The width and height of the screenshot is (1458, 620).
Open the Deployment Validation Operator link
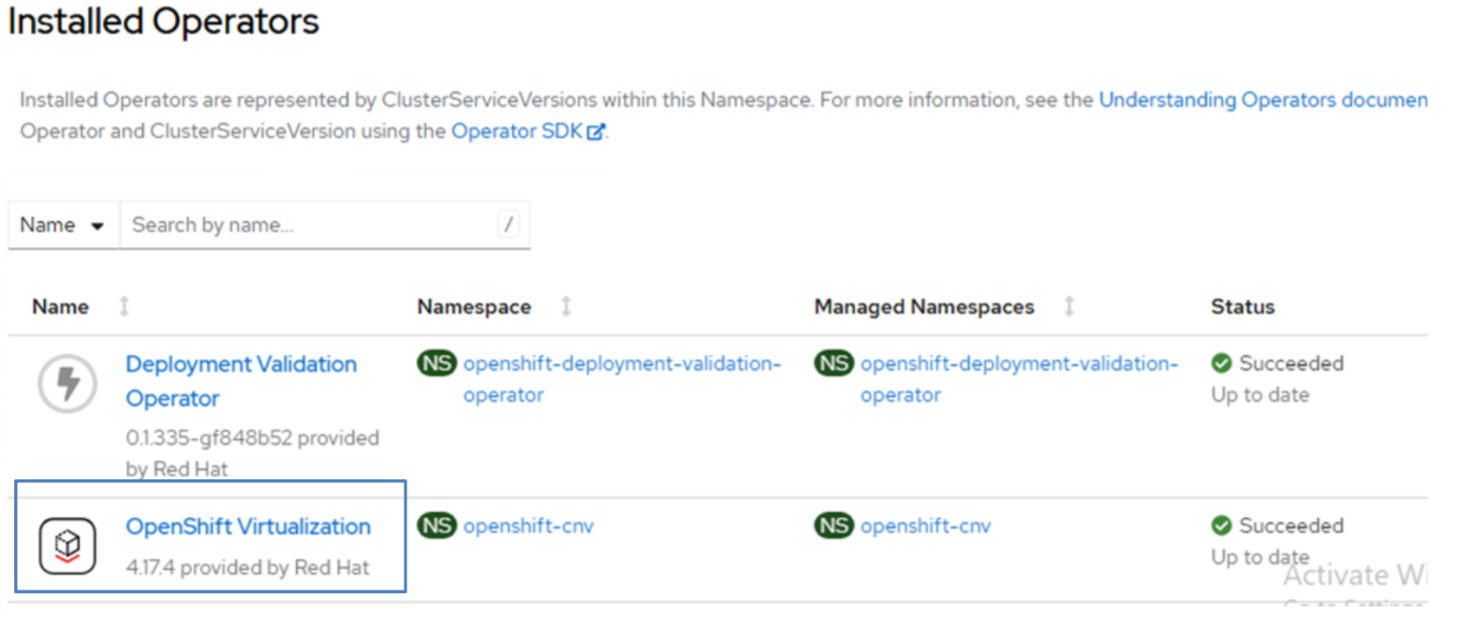coord(241,381)
